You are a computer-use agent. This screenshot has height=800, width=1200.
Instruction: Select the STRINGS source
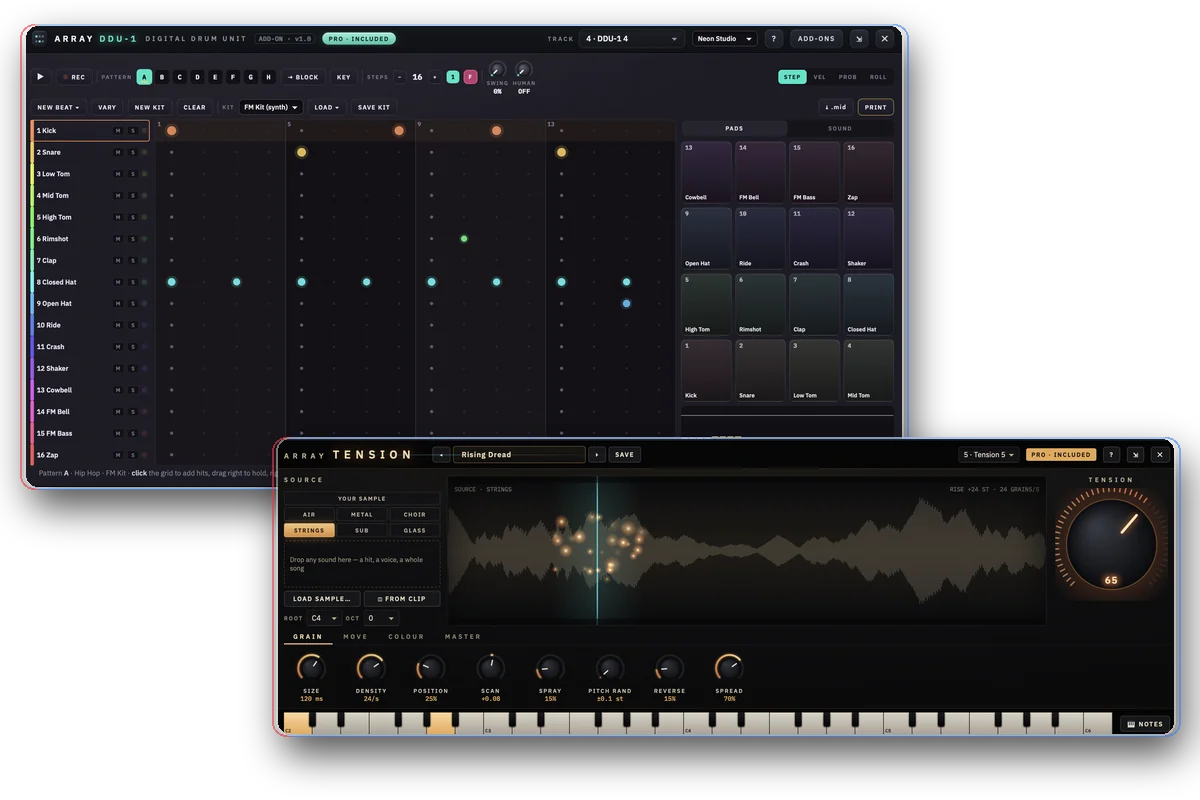309,530
